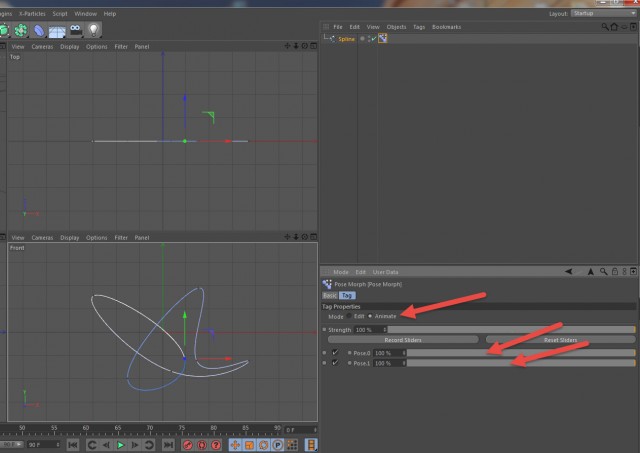This screenshot has height=453, width=640.
Task: Add a light object
Action: [x=94, y=30]
